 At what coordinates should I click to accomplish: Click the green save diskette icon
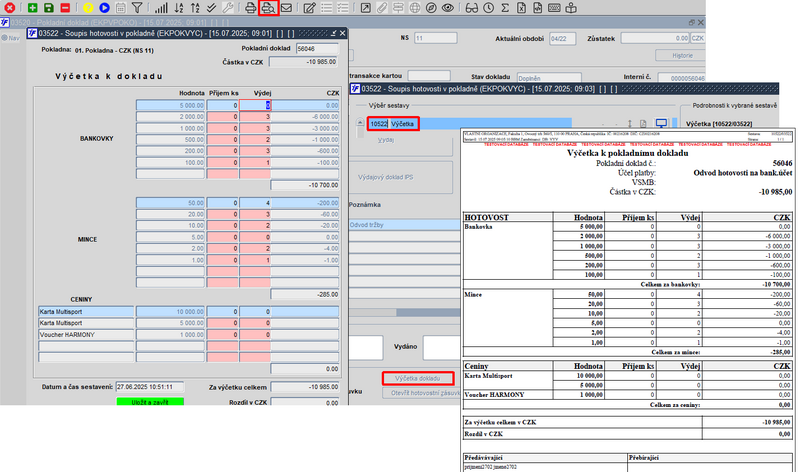pos(48,8)
